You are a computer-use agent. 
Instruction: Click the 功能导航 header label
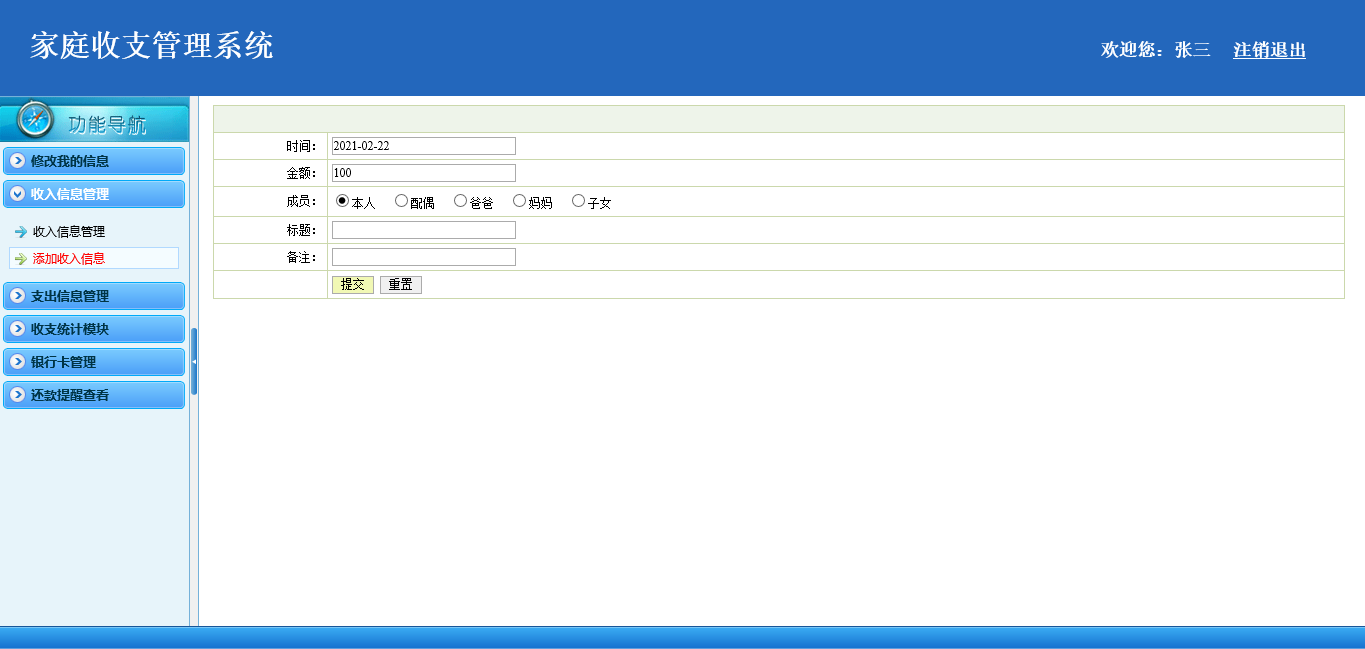point(107,125)
